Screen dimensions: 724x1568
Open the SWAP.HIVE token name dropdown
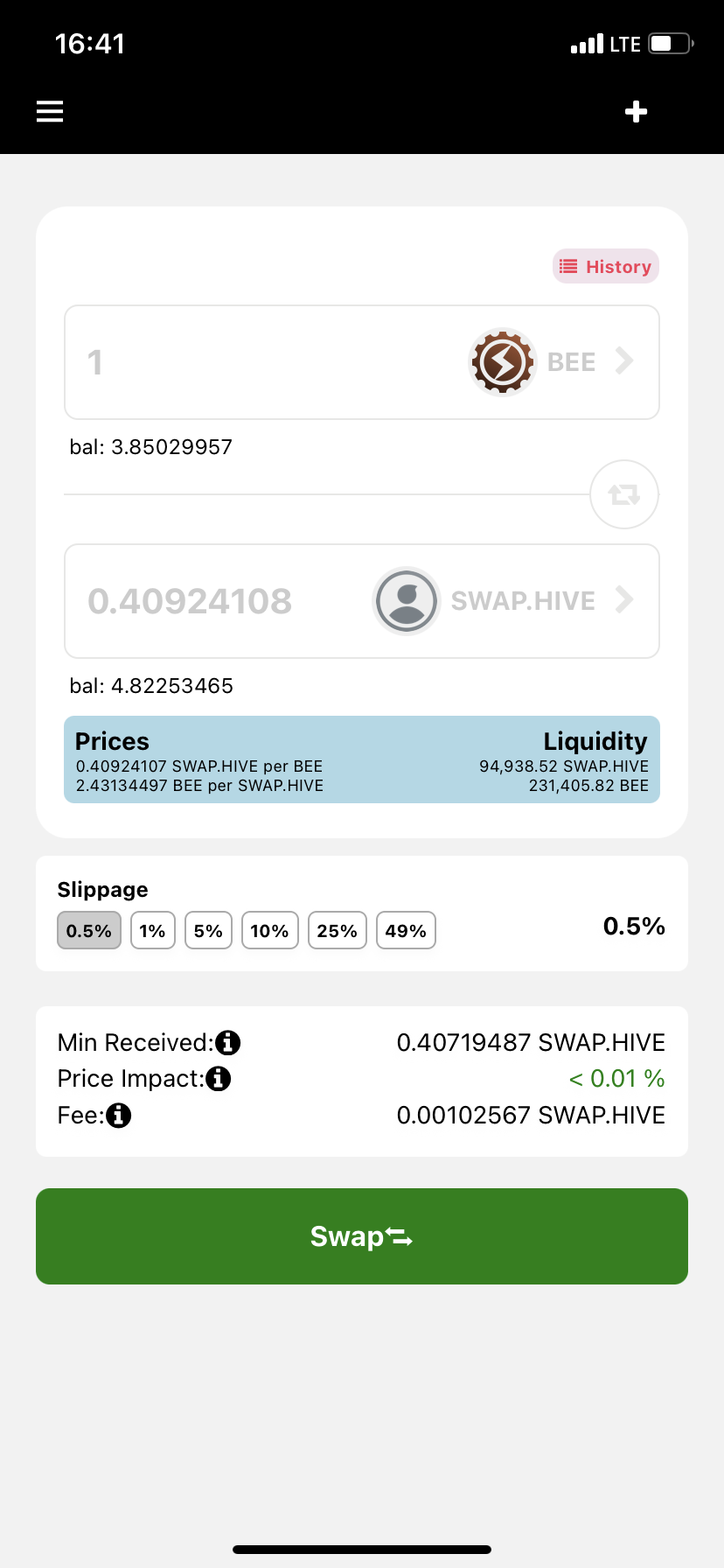(x=523, y=601)
